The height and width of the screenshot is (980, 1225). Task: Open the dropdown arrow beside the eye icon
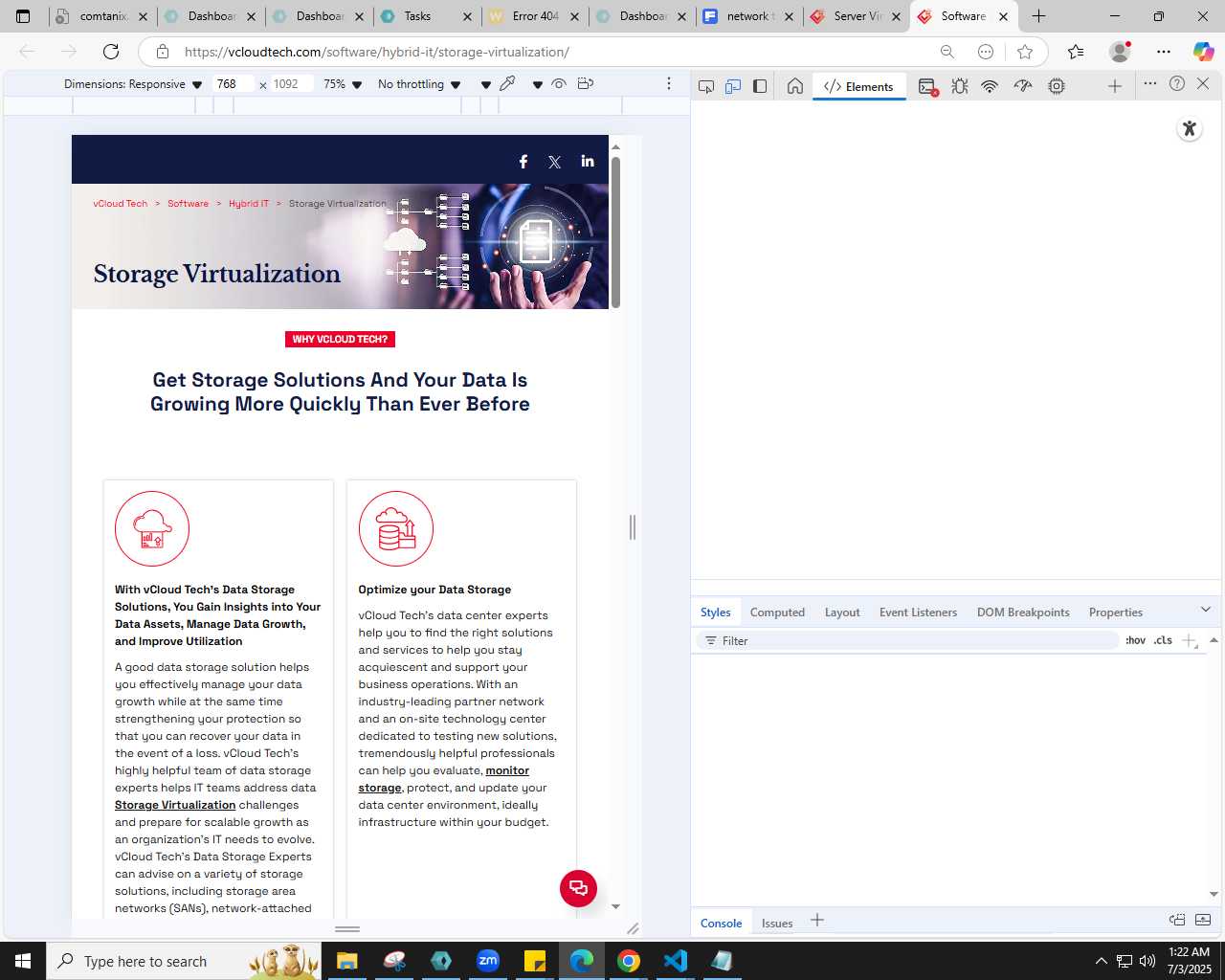[x=538, y=85]
